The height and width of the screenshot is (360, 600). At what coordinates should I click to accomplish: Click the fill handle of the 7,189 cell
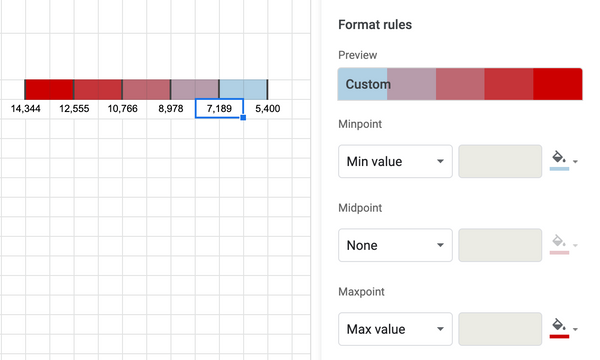(x=243, y=117)
